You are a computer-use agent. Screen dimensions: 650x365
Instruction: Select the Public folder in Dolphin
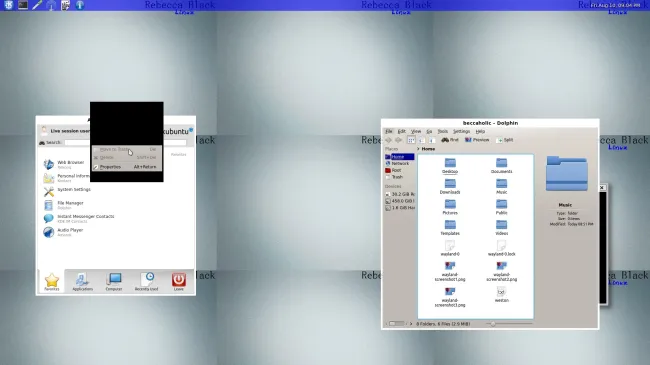501,207
